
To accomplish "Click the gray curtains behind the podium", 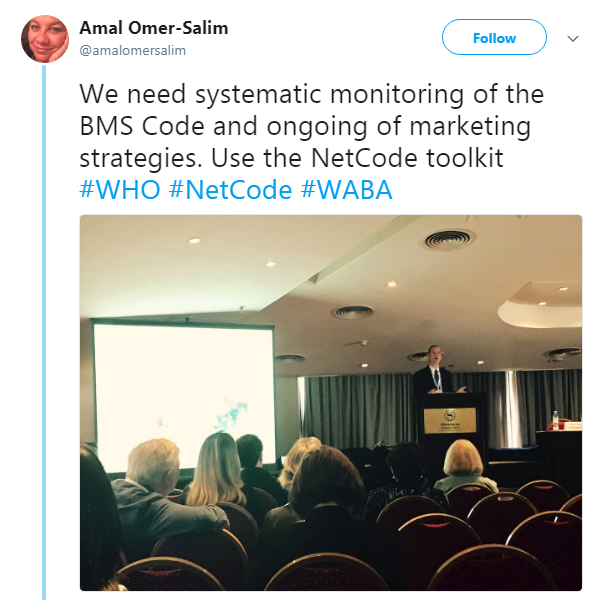I will click(358, 410).
